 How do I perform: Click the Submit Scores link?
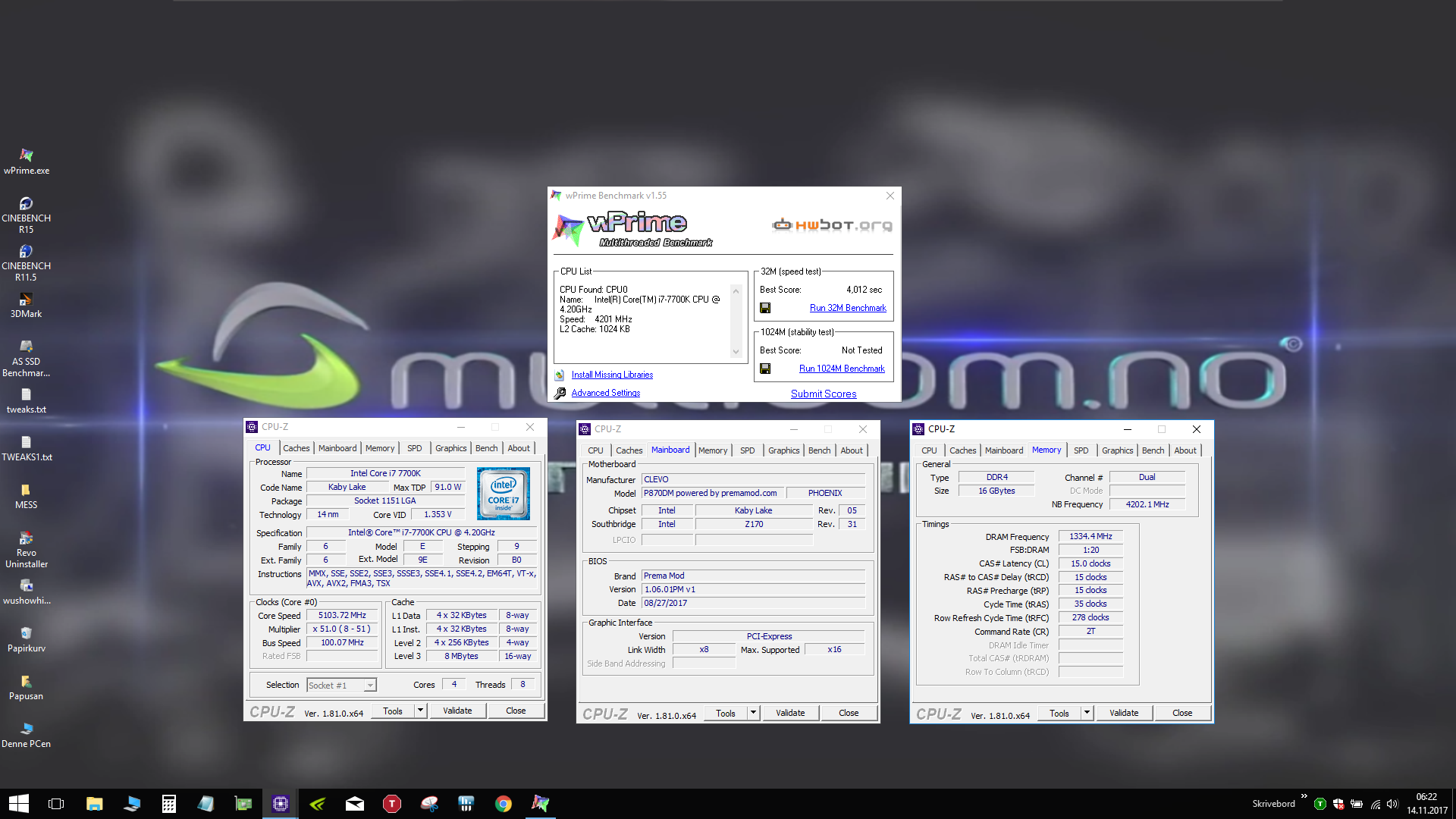click(824, 394)
